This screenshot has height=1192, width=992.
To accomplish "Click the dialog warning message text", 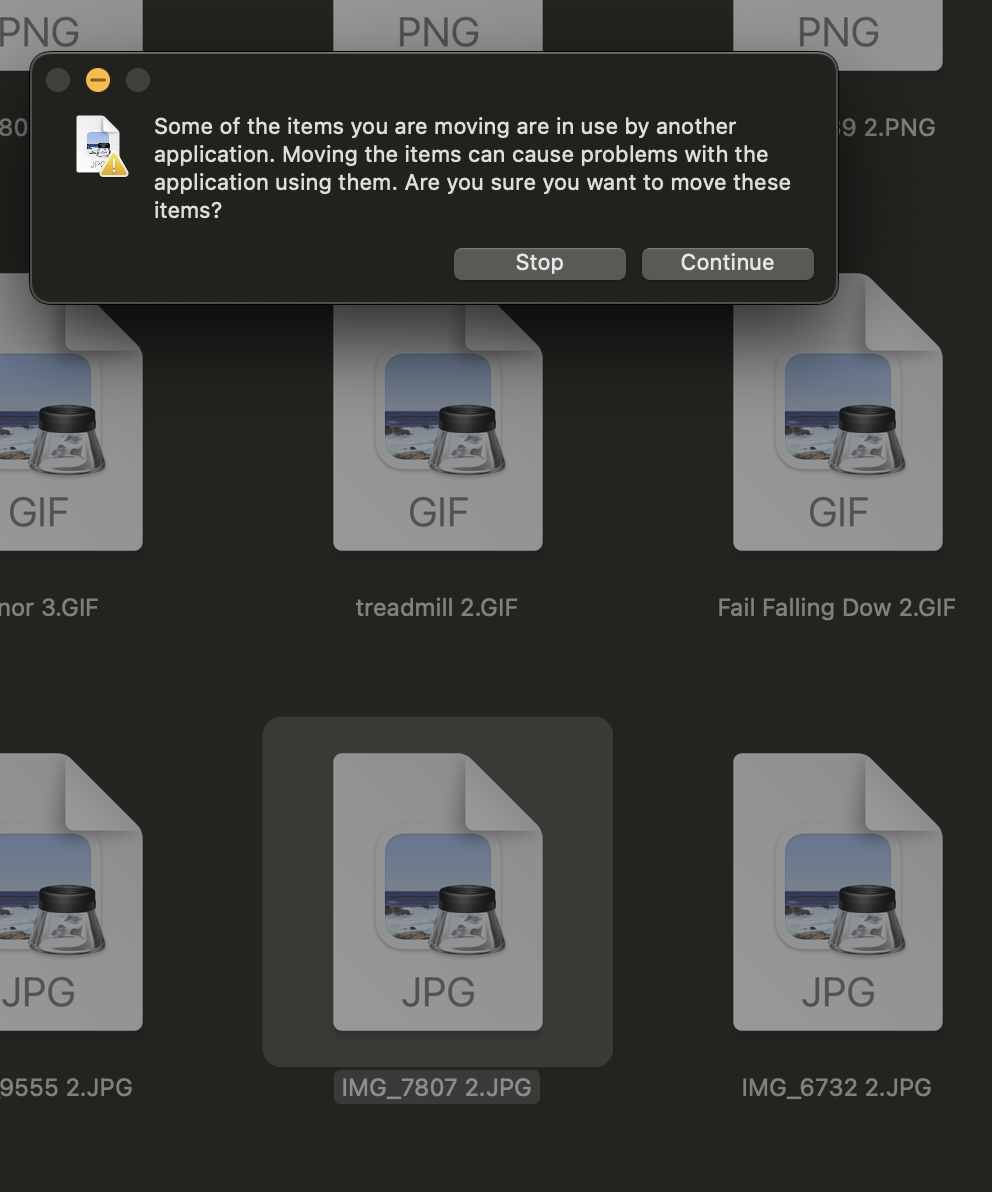I will [x=472, y=168].
